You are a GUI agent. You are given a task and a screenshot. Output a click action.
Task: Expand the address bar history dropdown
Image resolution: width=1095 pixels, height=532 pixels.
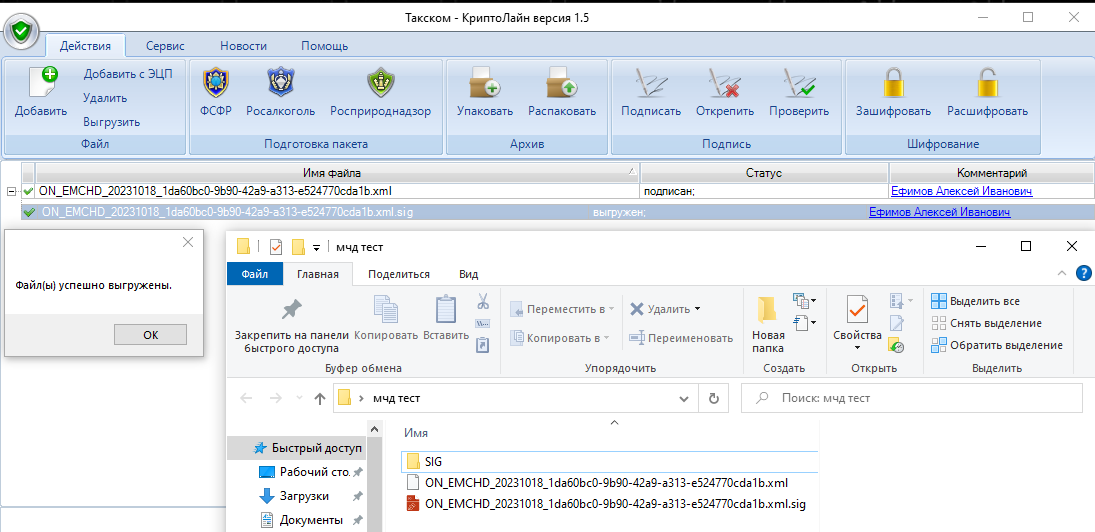coord(684,399)
